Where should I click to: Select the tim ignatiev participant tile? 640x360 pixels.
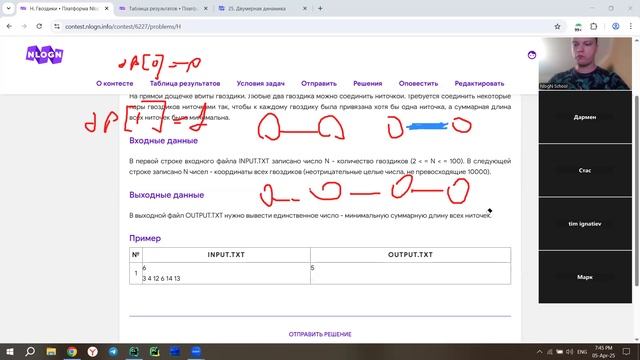coord(585,224)
